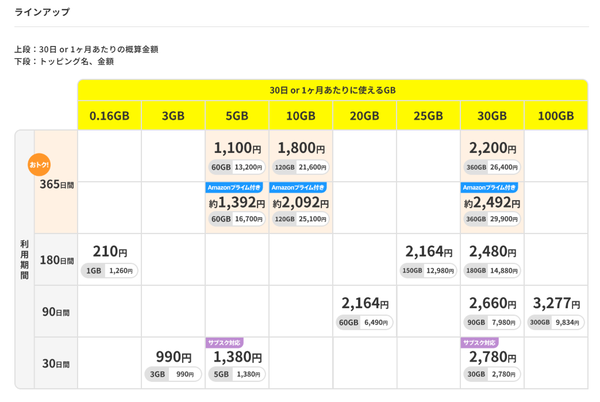The width and height of the screenshot is (600, 402).
Task: Click サブスク対応 badge above 2,780円
Action: [x=479, y=342]
